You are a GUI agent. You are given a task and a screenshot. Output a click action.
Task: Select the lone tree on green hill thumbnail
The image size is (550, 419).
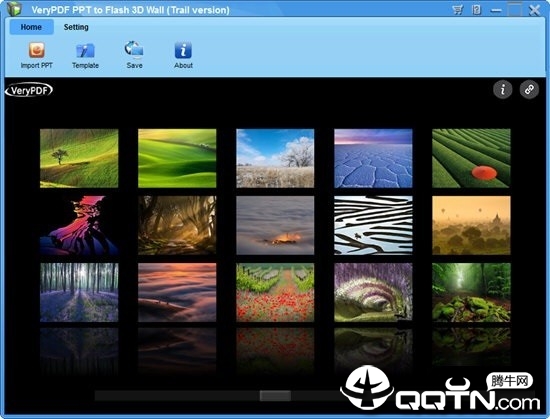(x=79, y=158)
